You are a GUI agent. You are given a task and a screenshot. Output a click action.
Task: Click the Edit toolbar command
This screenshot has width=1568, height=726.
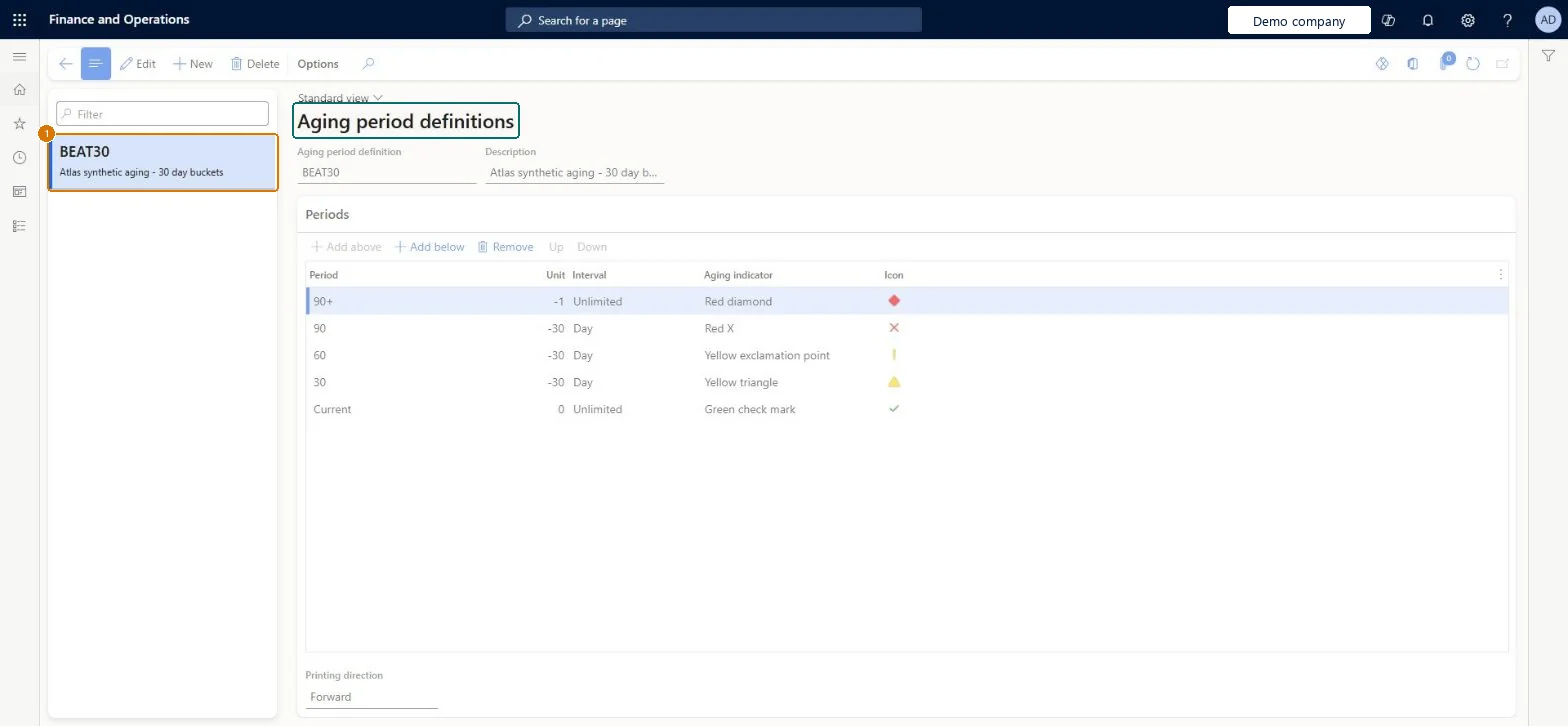point(138,64)
